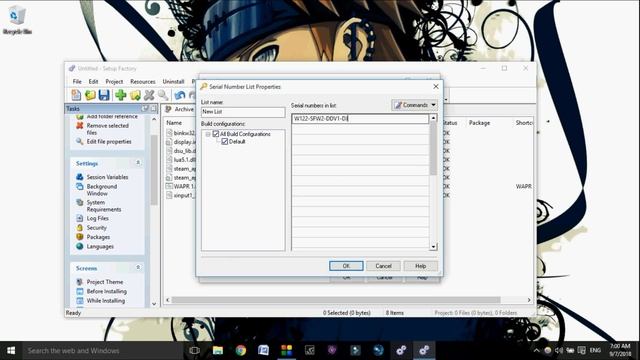Open Session Variables settings

point(107,177)
